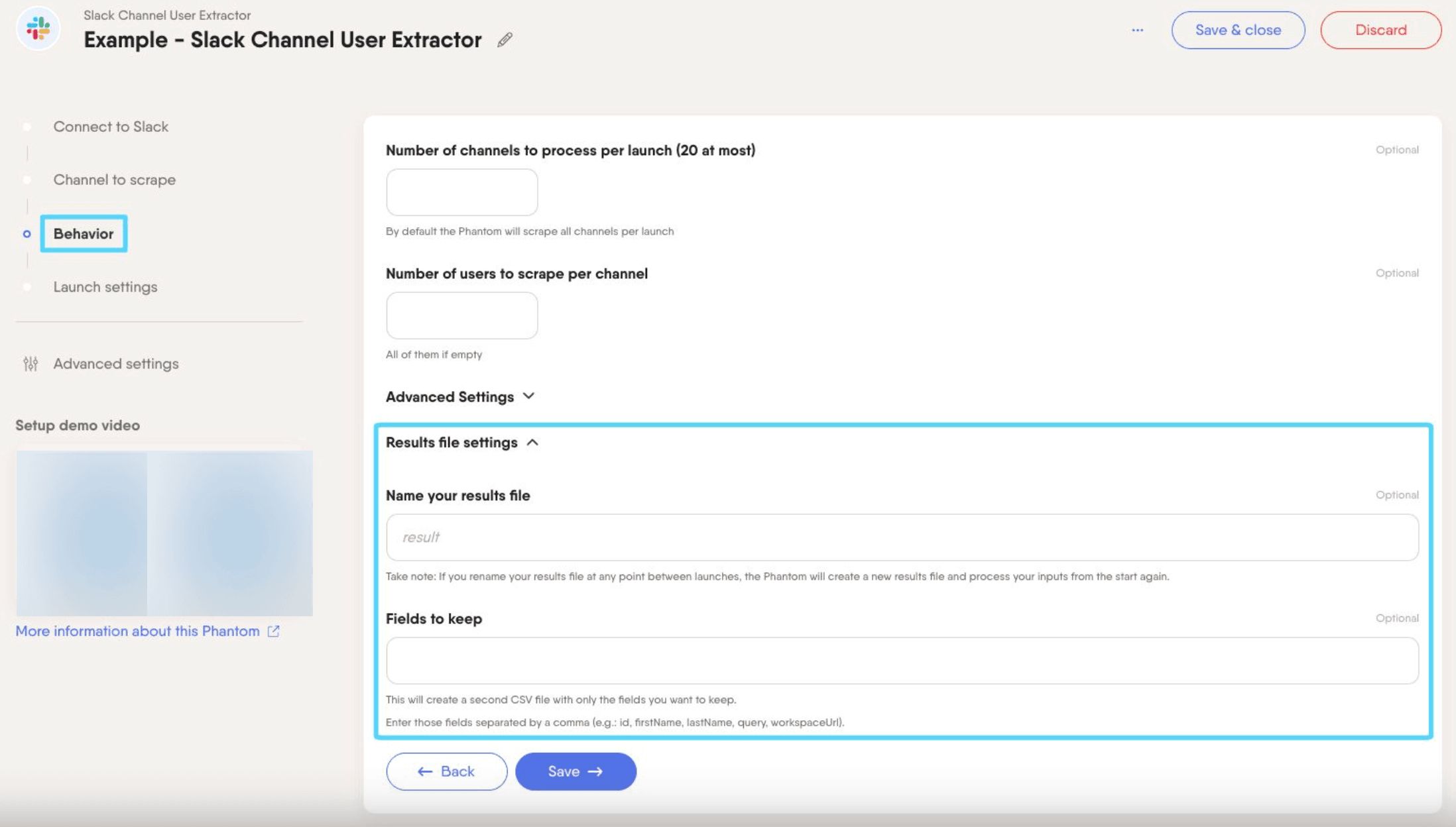1456x827 pixels.
Task: Click 'This will create a second CSV file' text
Action: click(561, 700)
